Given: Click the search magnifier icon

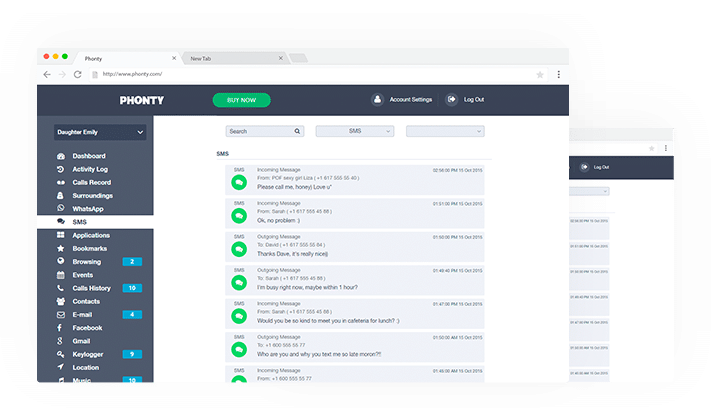Looking at the screenshot, I should point(297,131).
